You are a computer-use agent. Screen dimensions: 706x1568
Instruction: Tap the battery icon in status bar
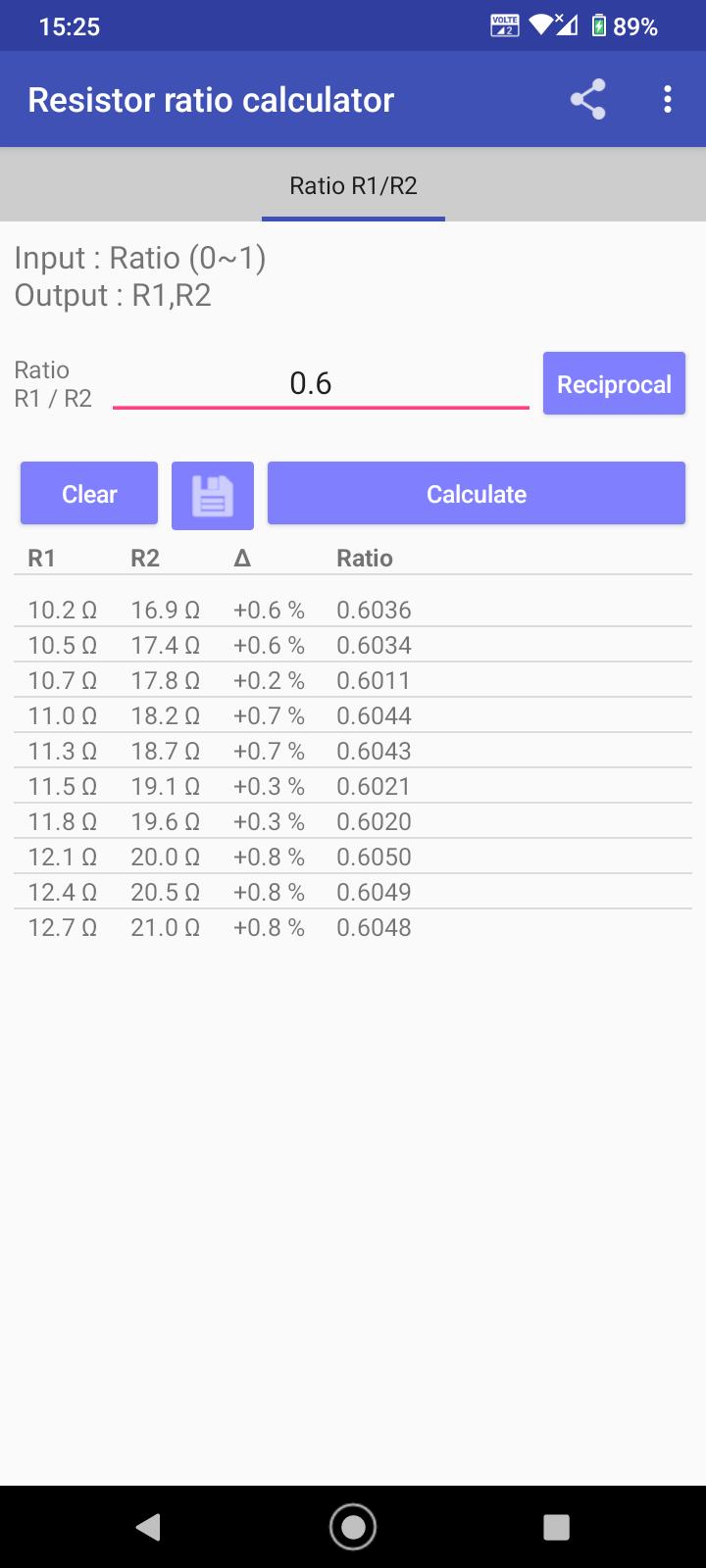point(599,26)
